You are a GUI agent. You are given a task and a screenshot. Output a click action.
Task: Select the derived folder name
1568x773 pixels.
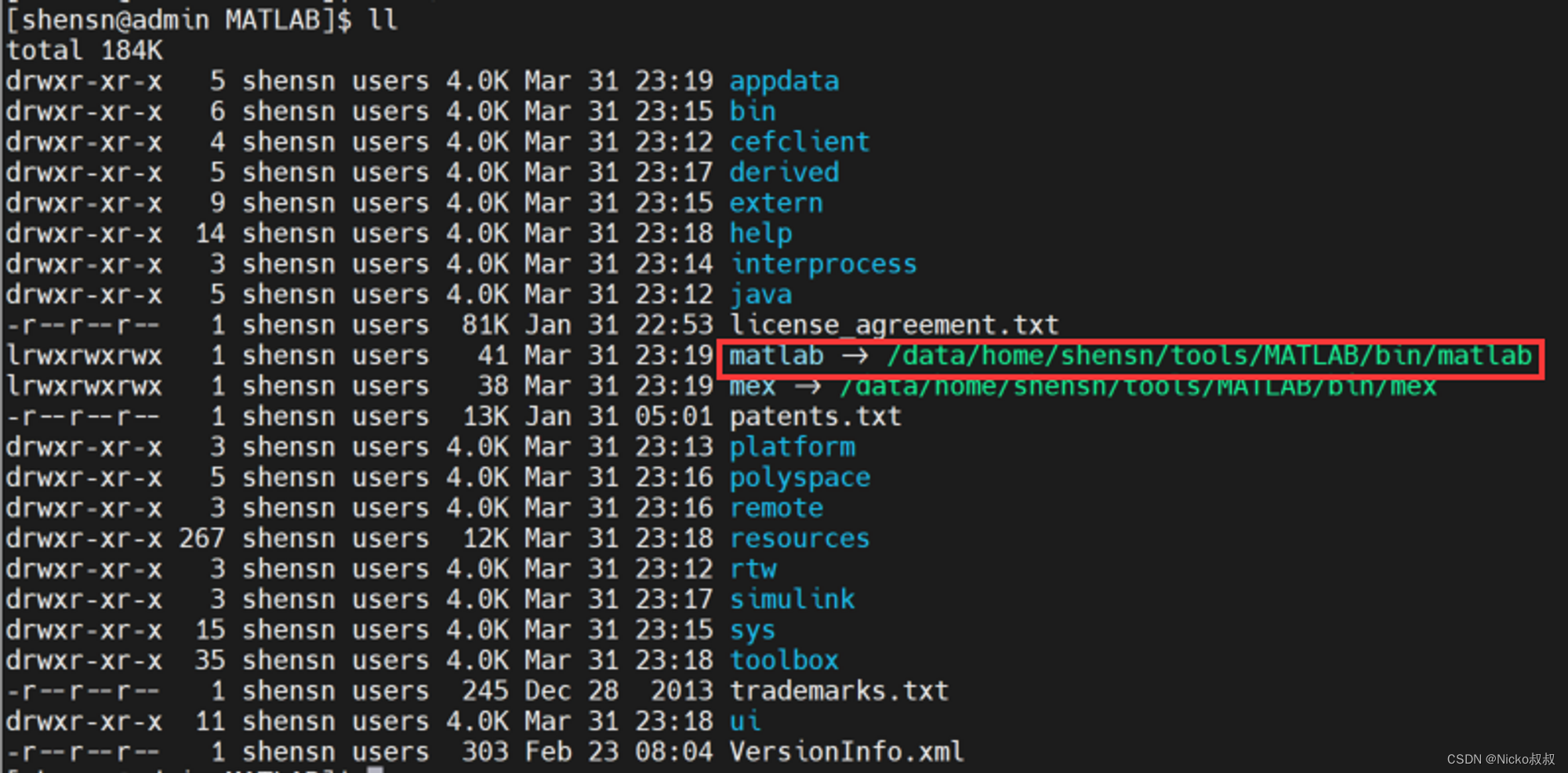pos(784,173)
